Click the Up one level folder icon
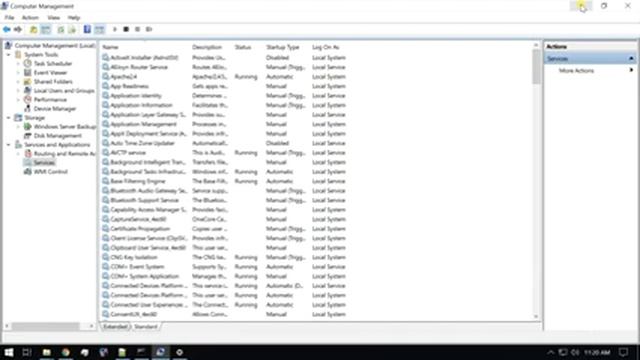The image size is (640, 360). pos(33,29)
